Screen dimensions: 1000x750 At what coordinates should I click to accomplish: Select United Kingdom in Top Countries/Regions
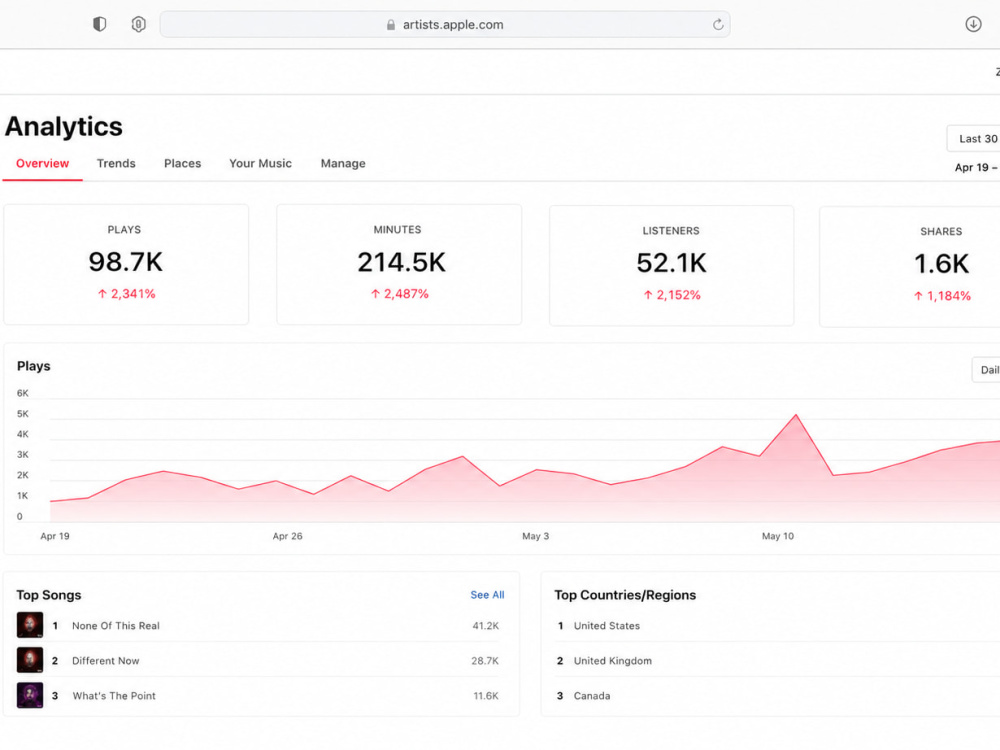pyautogui.click(x=613, y=661)
